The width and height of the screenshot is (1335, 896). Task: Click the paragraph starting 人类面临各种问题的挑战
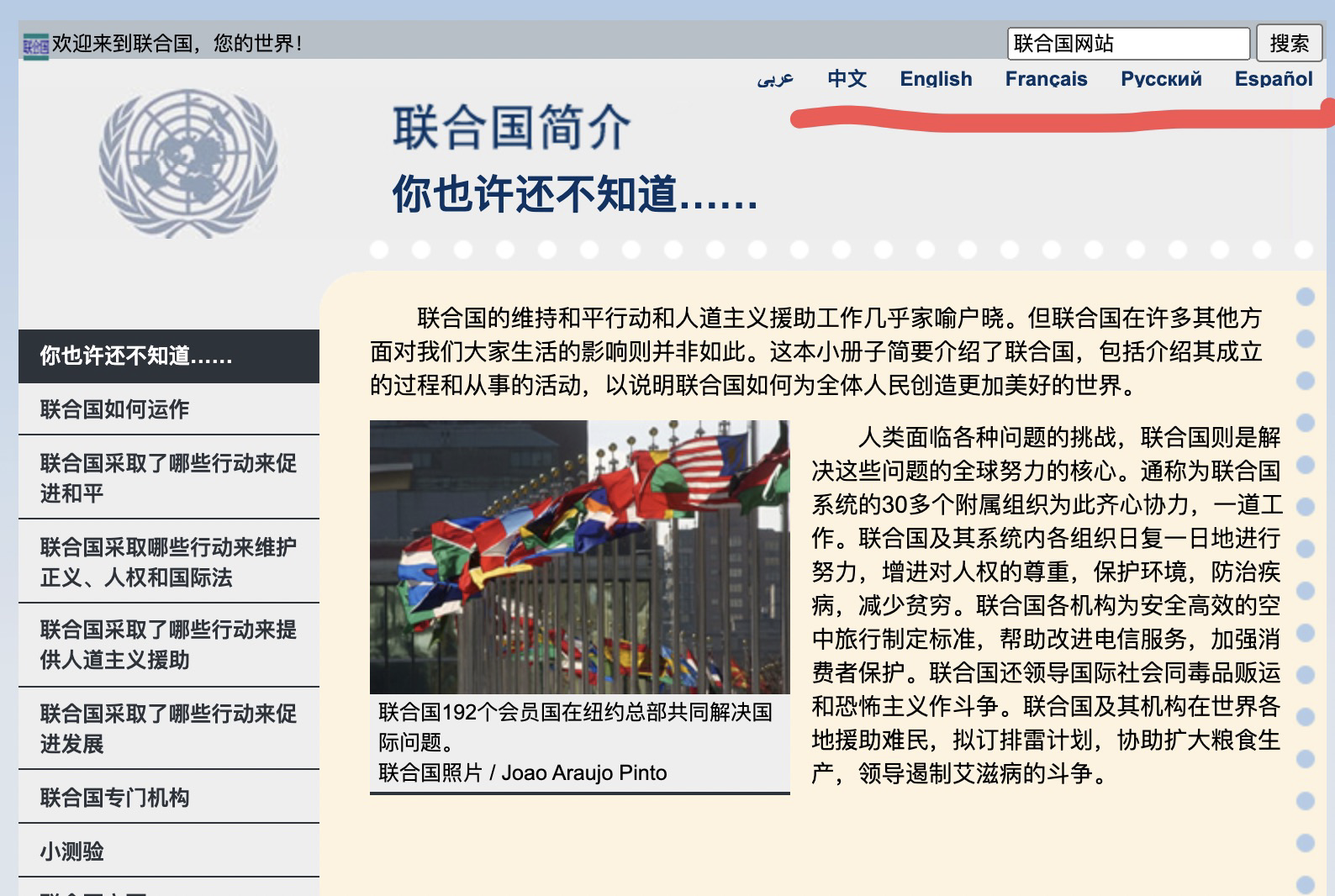click(x=1047, y=605)
